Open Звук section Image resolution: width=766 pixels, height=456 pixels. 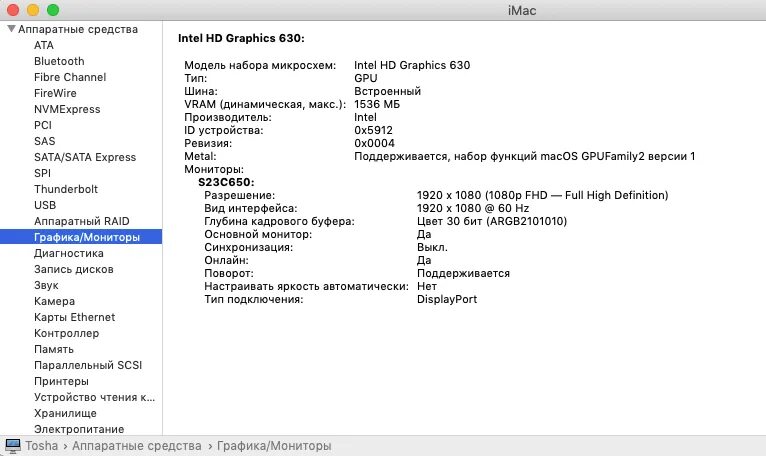tap(46, 285)
